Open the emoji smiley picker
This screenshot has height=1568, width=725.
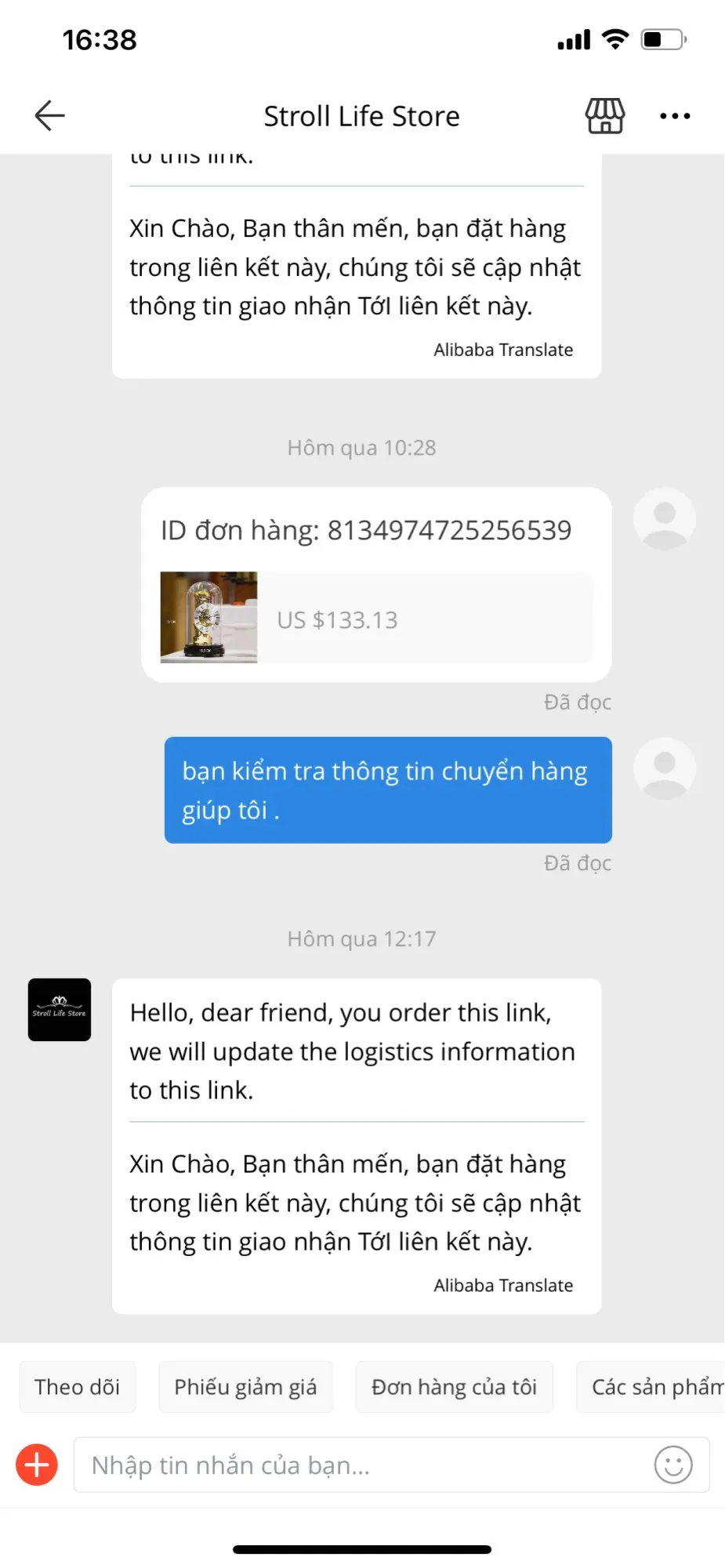pos(673,1465)
